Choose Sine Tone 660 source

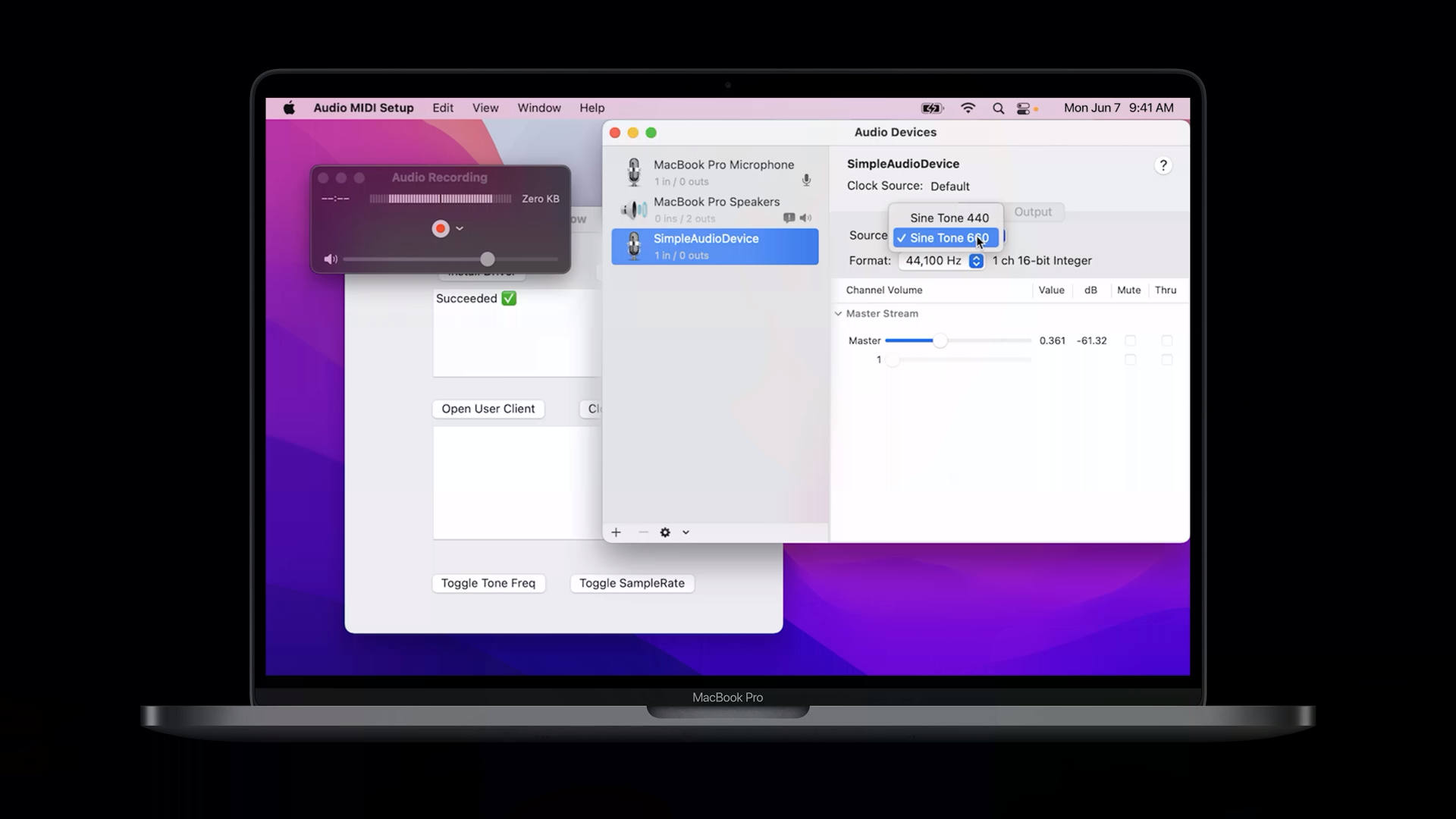pos(946,238)
